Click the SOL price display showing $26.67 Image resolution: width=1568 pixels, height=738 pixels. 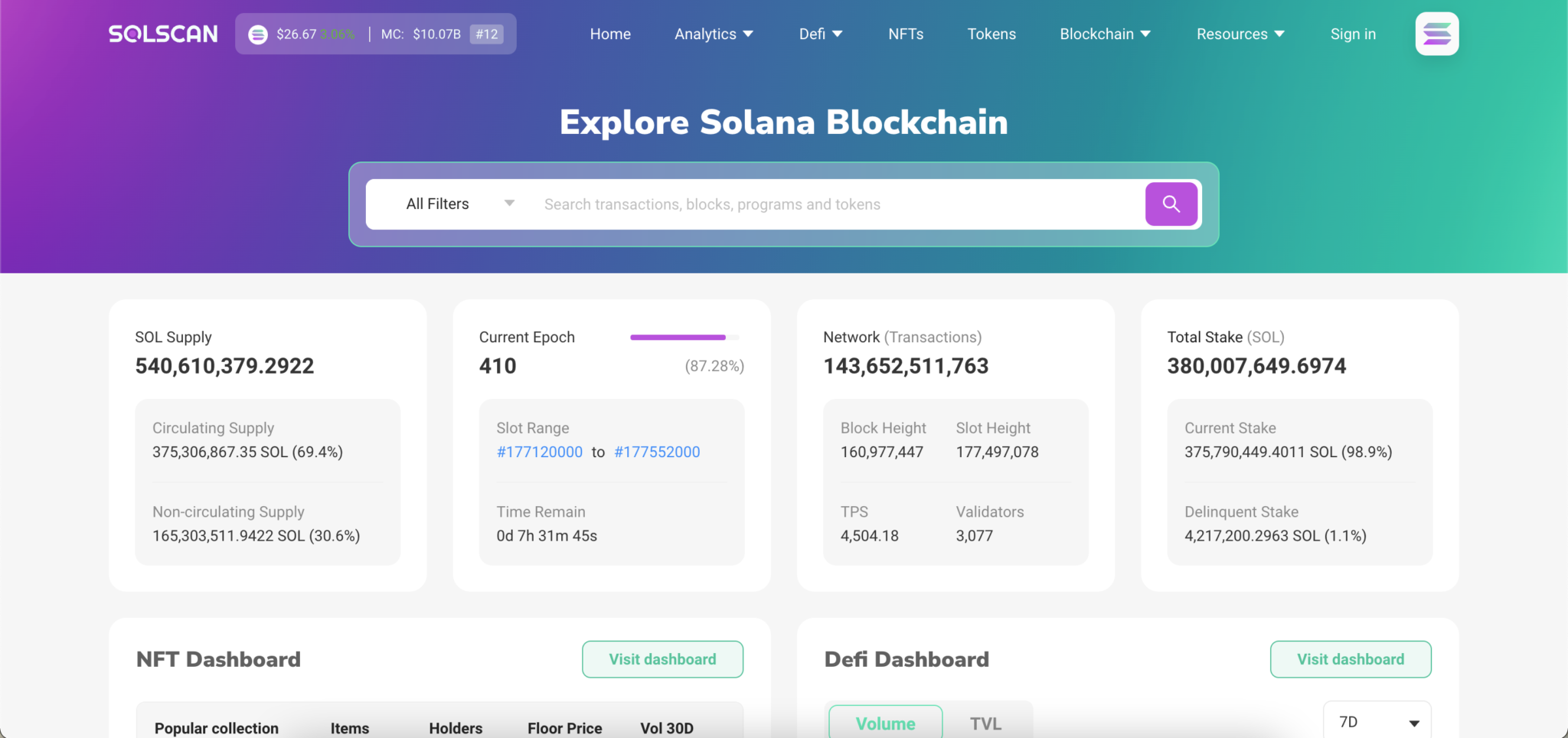point(298,34)
